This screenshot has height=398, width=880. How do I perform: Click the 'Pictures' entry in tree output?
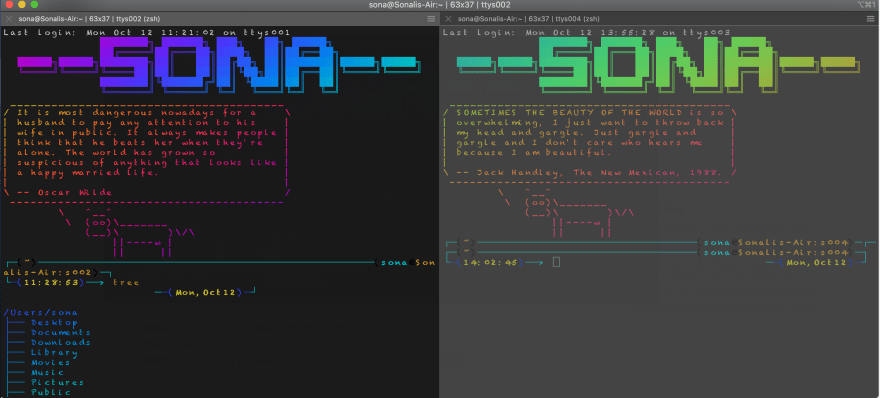(x=57, y=383)
